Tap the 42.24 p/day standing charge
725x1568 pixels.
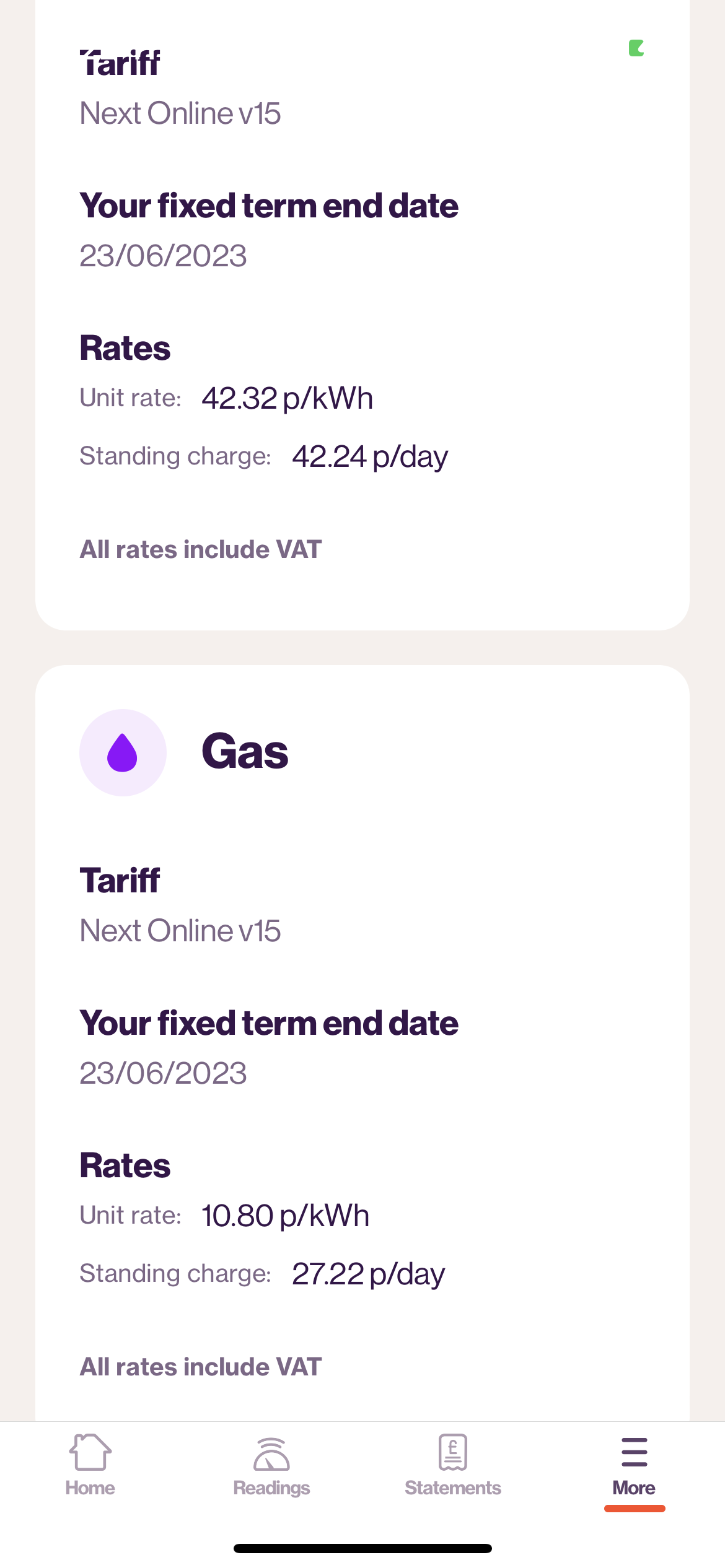(370, 457)
